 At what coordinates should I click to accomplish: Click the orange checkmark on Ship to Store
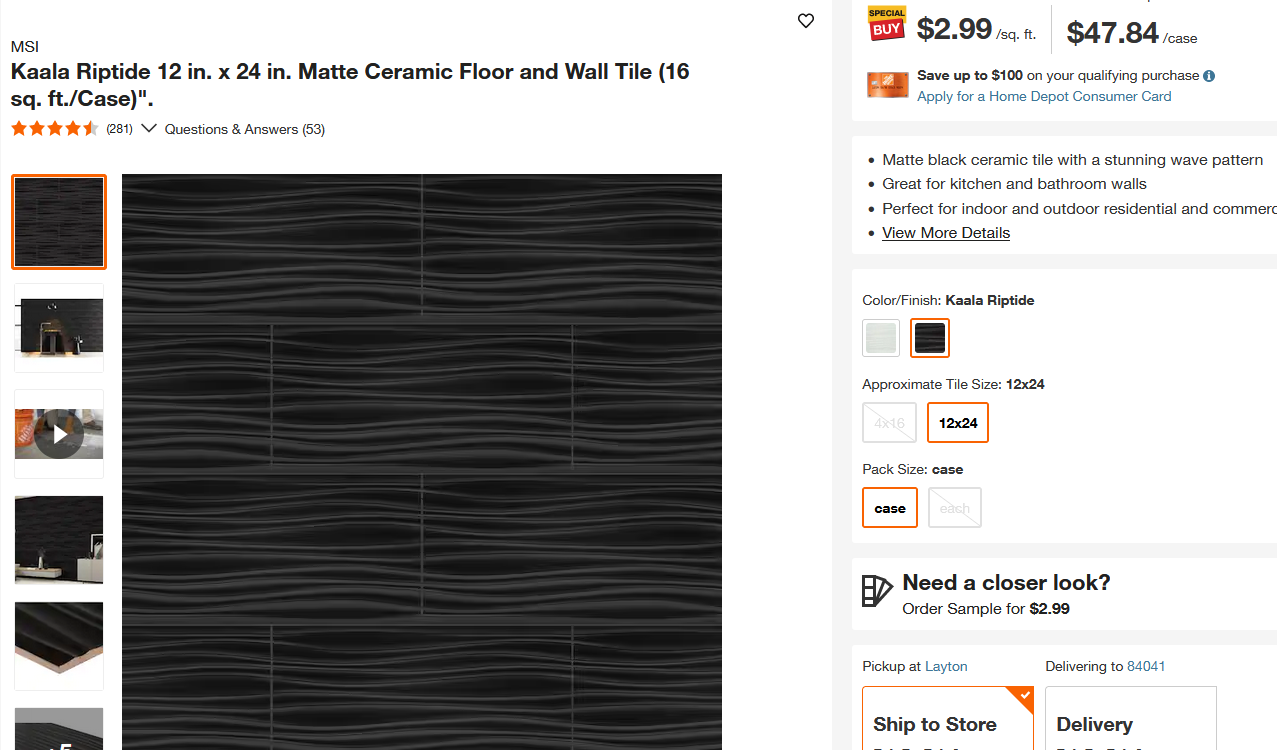[x=1023, y=694]
